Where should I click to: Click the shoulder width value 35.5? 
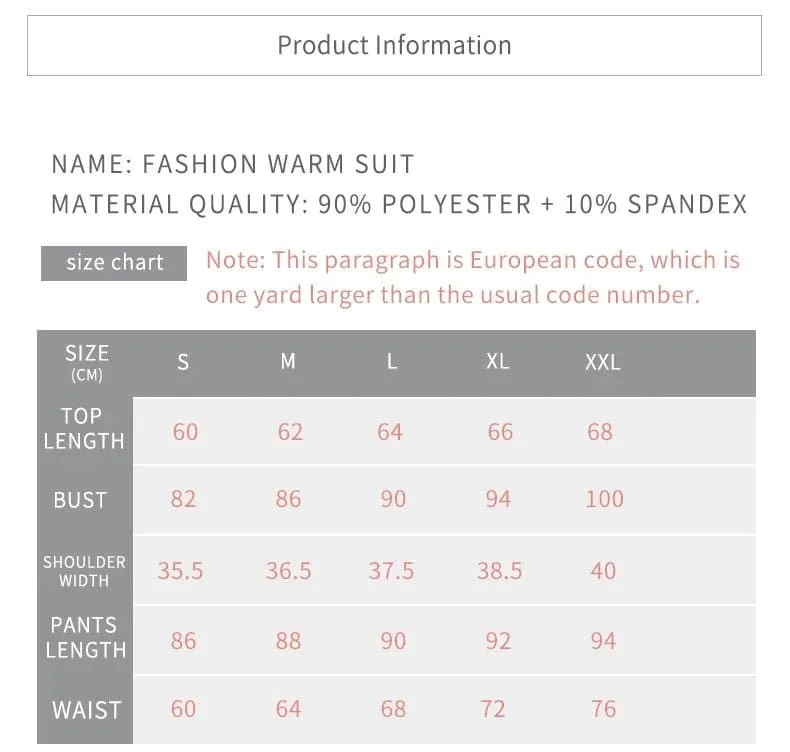[x=180, y=571]
